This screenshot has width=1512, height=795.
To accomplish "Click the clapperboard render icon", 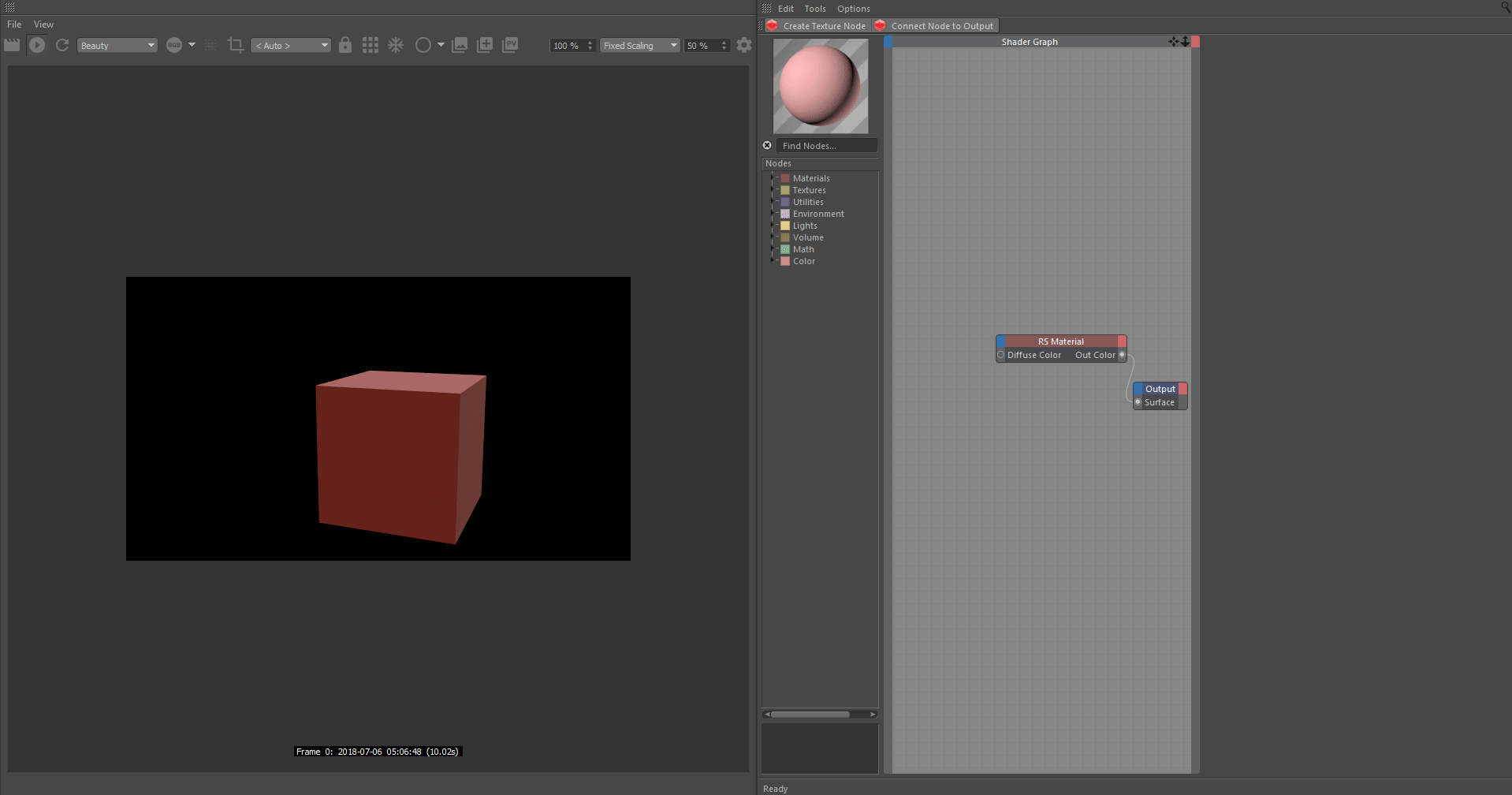I will [12, 46].
